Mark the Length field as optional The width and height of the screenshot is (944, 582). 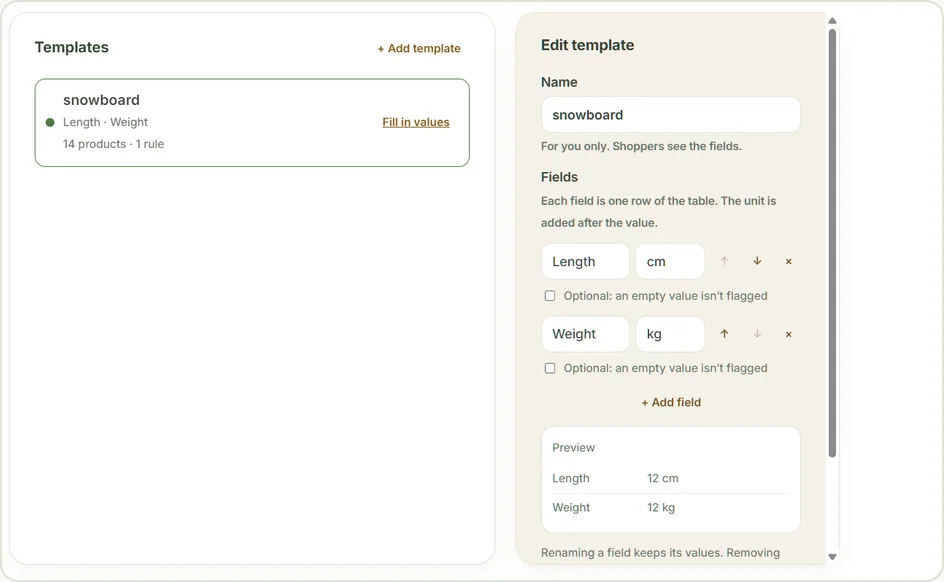click(x=550, y=296)
